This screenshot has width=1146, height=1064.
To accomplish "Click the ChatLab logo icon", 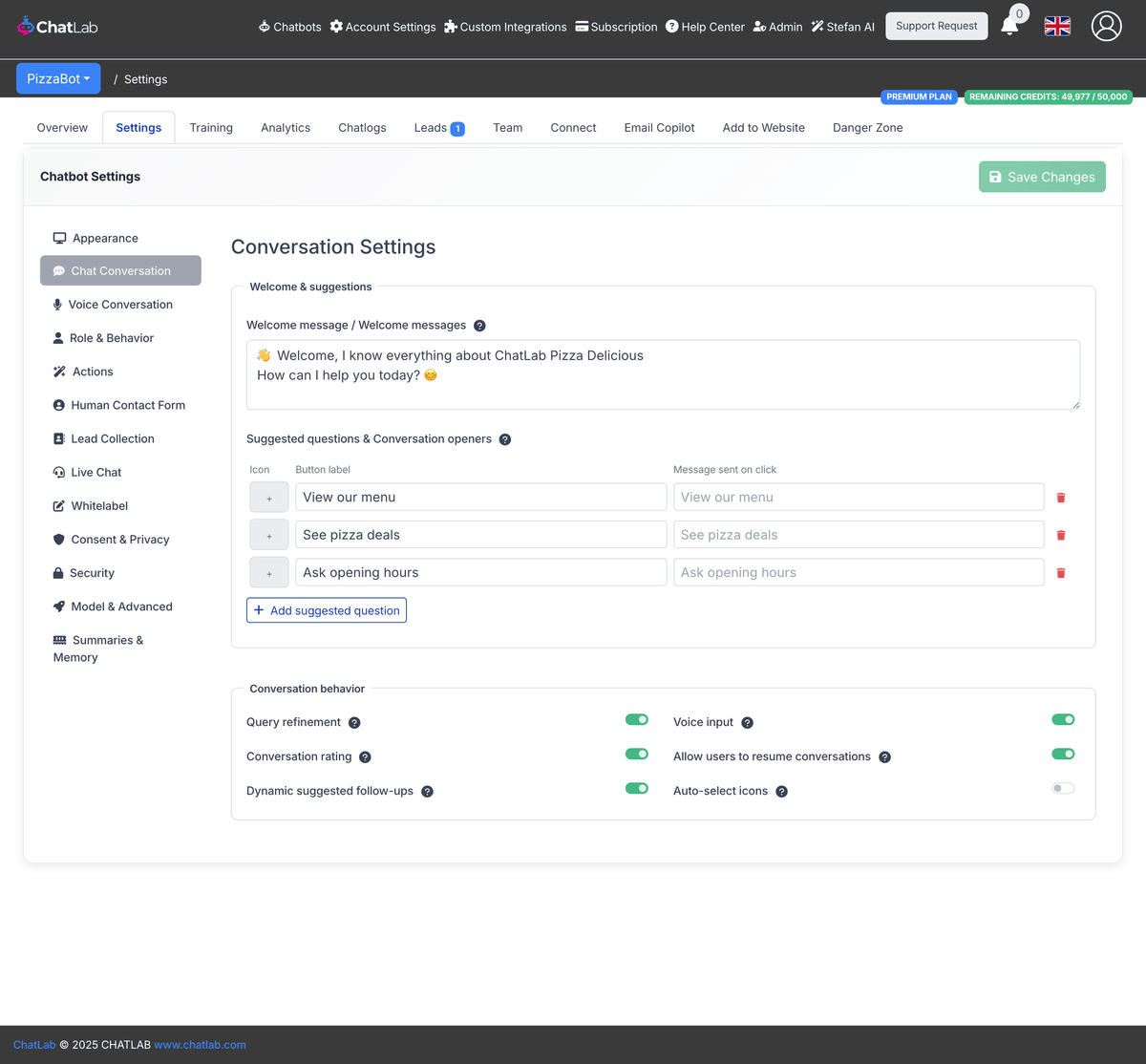I will click(25, 27).
